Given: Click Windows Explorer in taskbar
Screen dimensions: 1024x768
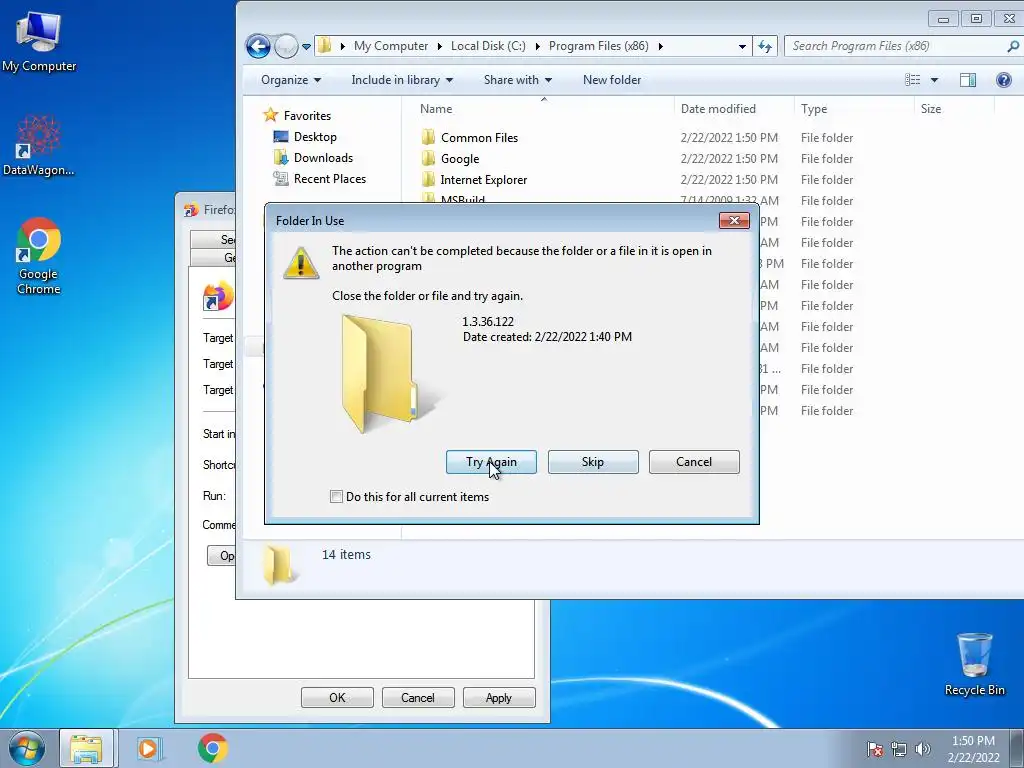Looking at the screenshot, I should tap(87, 748).
